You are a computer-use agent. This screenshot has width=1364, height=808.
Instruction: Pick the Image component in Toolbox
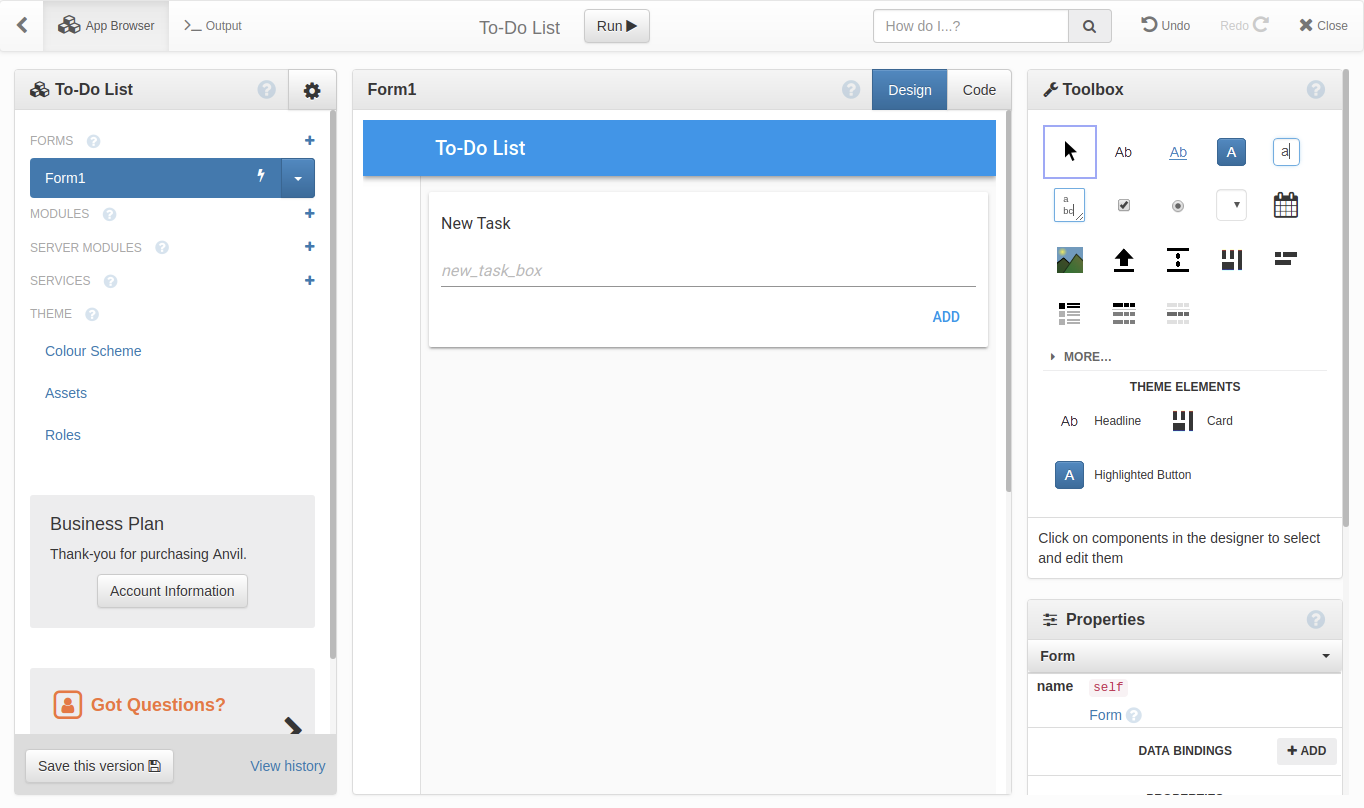pos(1069,260)
